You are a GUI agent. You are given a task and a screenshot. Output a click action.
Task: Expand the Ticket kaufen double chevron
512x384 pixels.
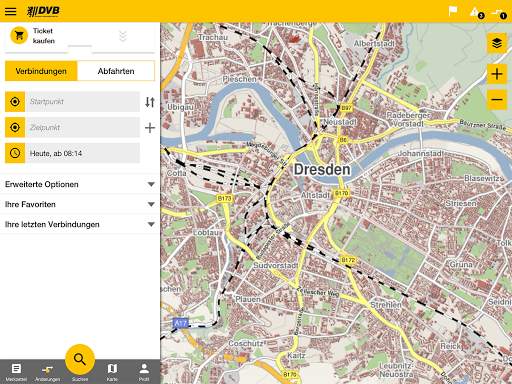coord(123,36)
